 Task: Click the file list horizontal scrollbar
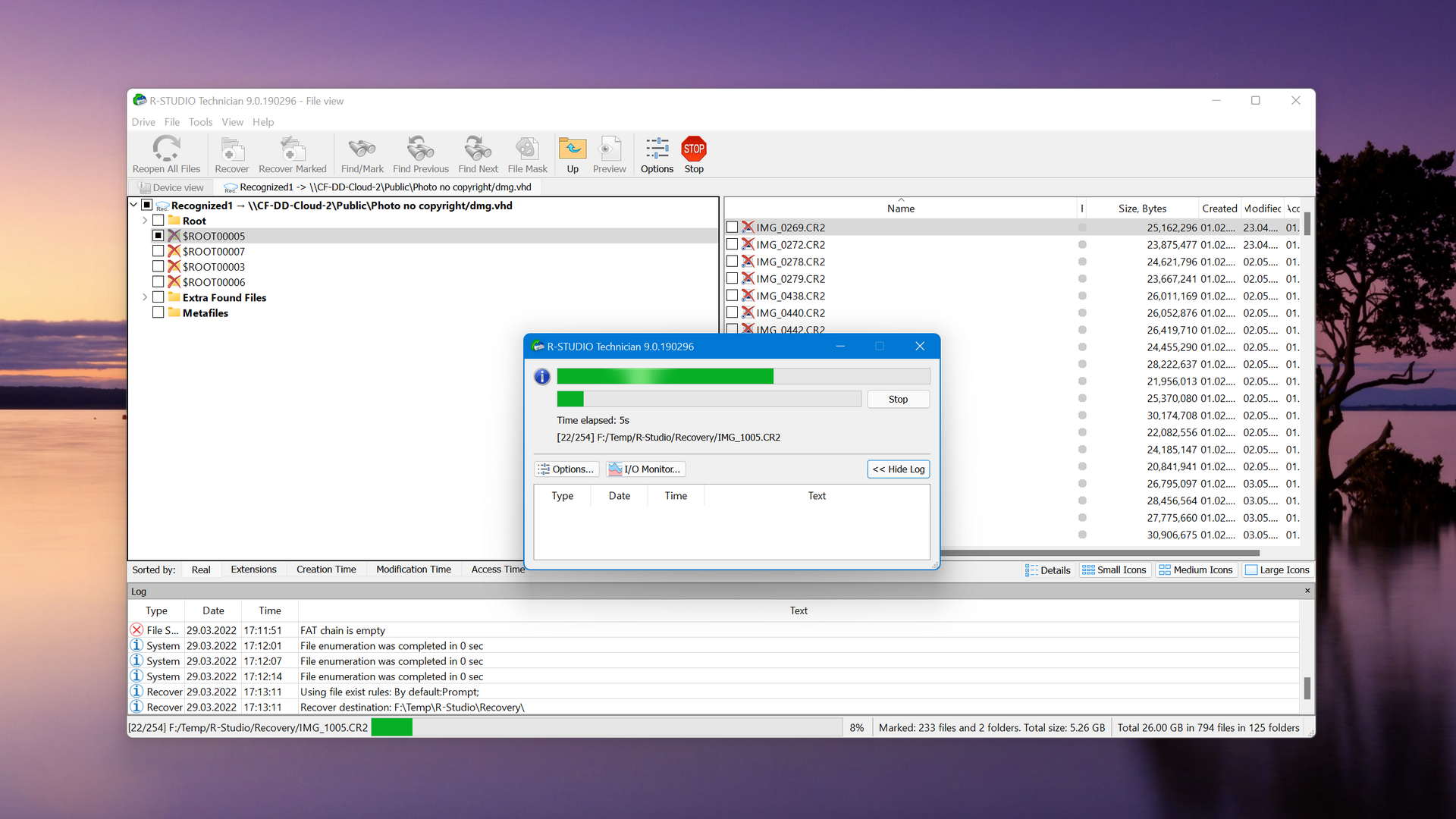(x=1100, y=553)
